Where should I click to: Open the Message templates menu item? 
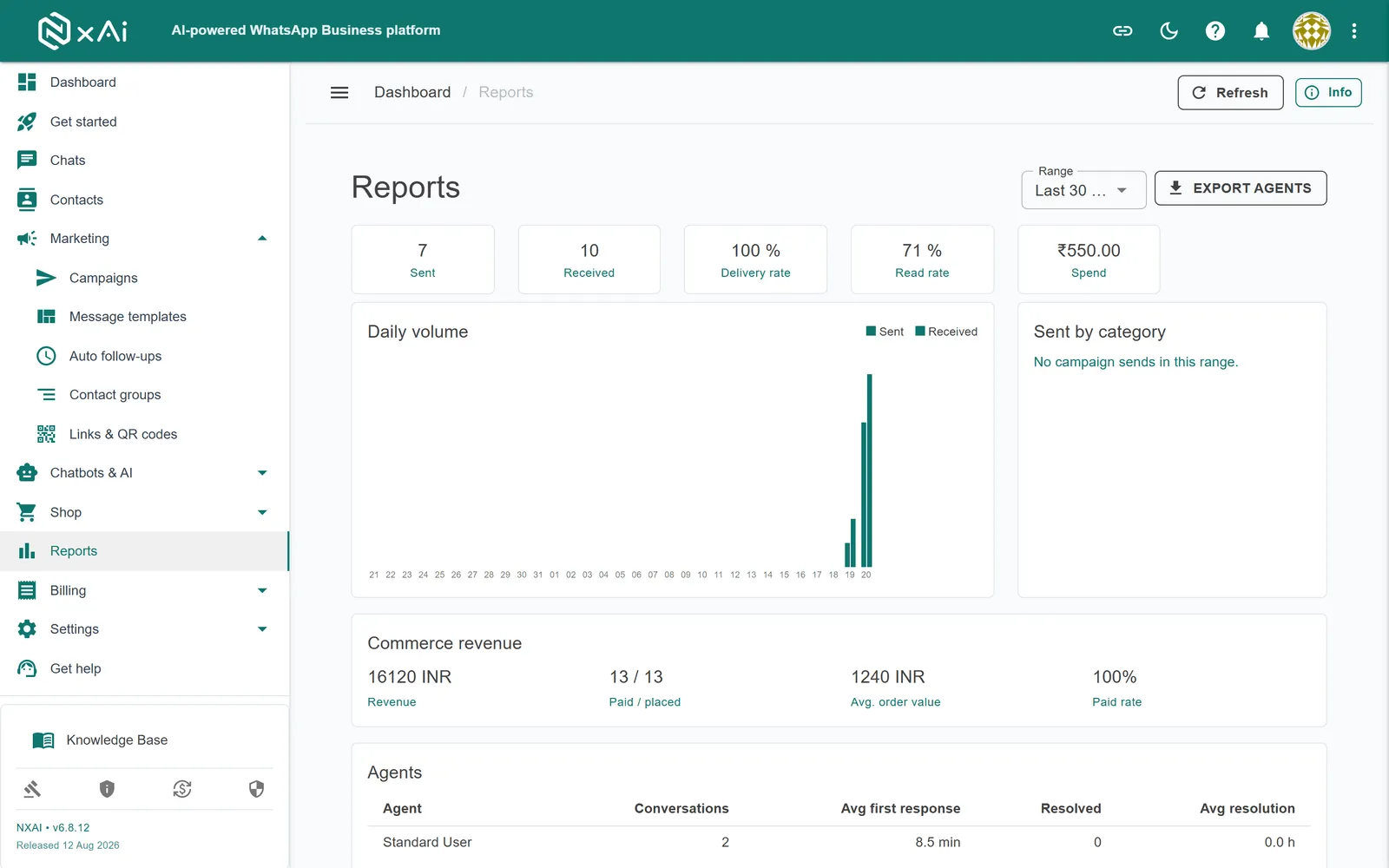pyautogui.click(x=144, y=317)
